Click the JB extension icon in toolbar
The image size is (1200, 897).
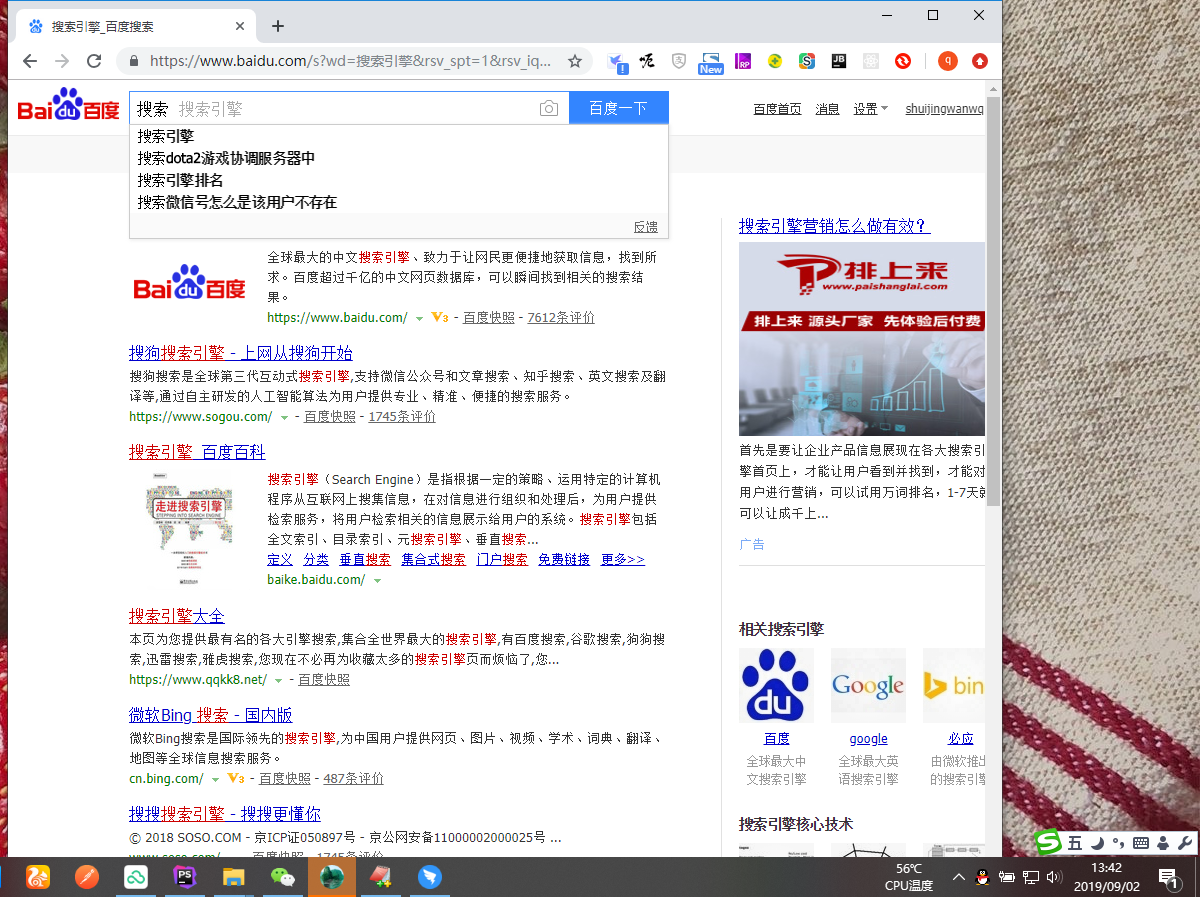[x=838, y=61]
